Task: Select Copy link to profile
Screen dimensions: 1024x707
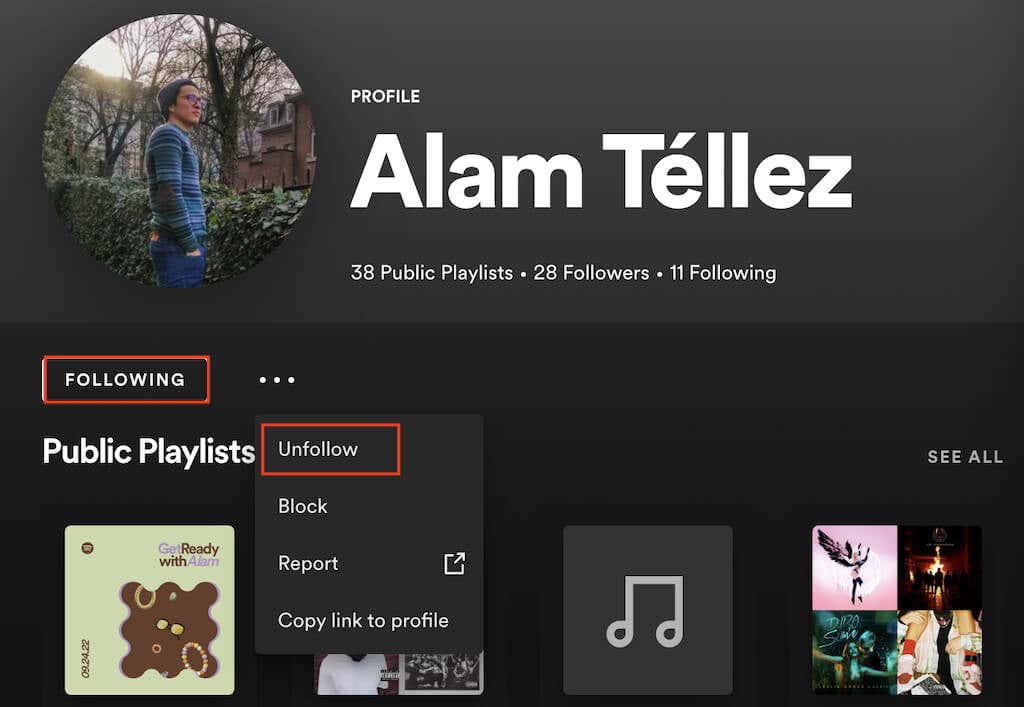Action: click(x=362, y=620)
